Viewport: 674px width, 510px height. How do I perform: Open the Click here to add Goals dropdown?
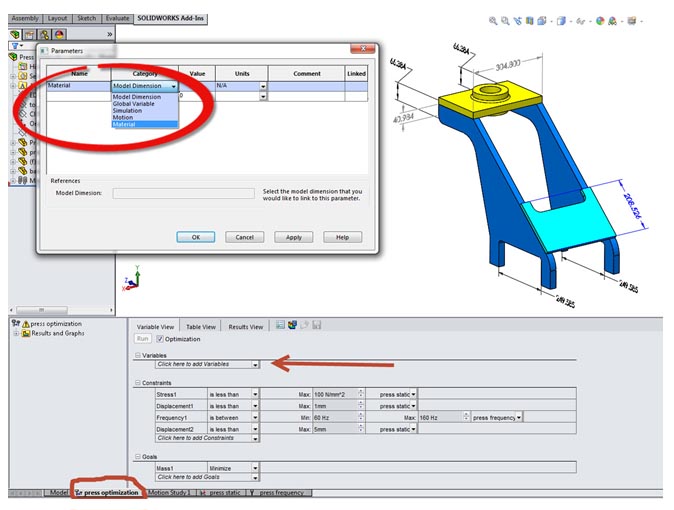255,477
